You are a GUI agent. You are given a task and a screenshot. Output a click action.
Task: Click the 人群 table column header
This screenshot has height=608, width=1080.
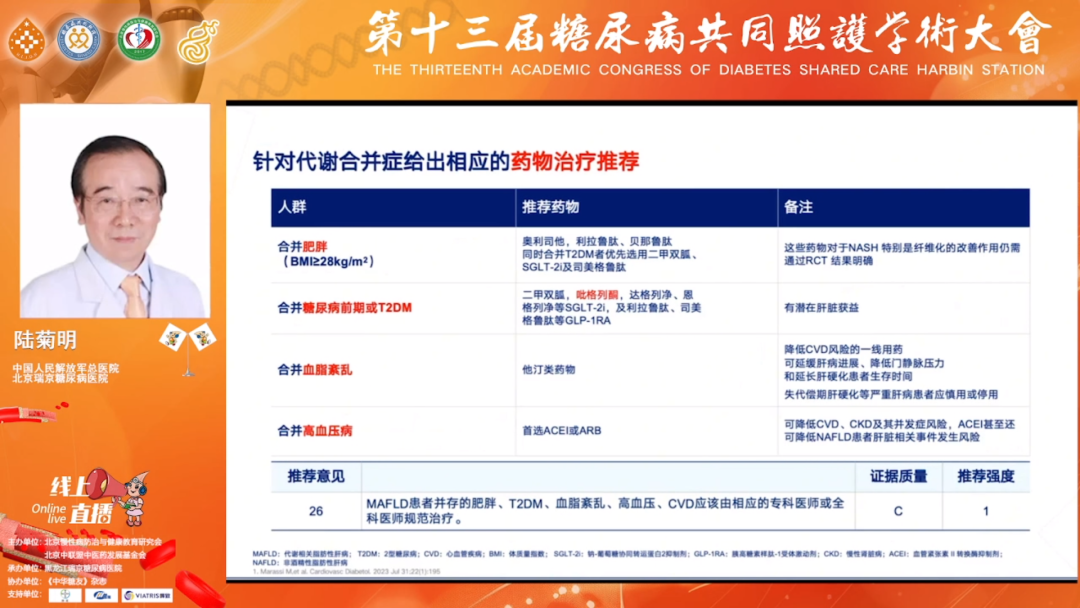pos(292,207)
